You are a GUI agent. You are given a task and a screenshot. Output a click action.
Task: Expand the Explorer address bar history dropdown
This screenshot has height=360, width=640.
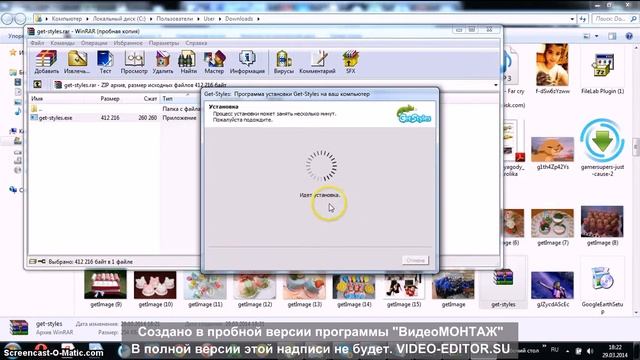572,19
